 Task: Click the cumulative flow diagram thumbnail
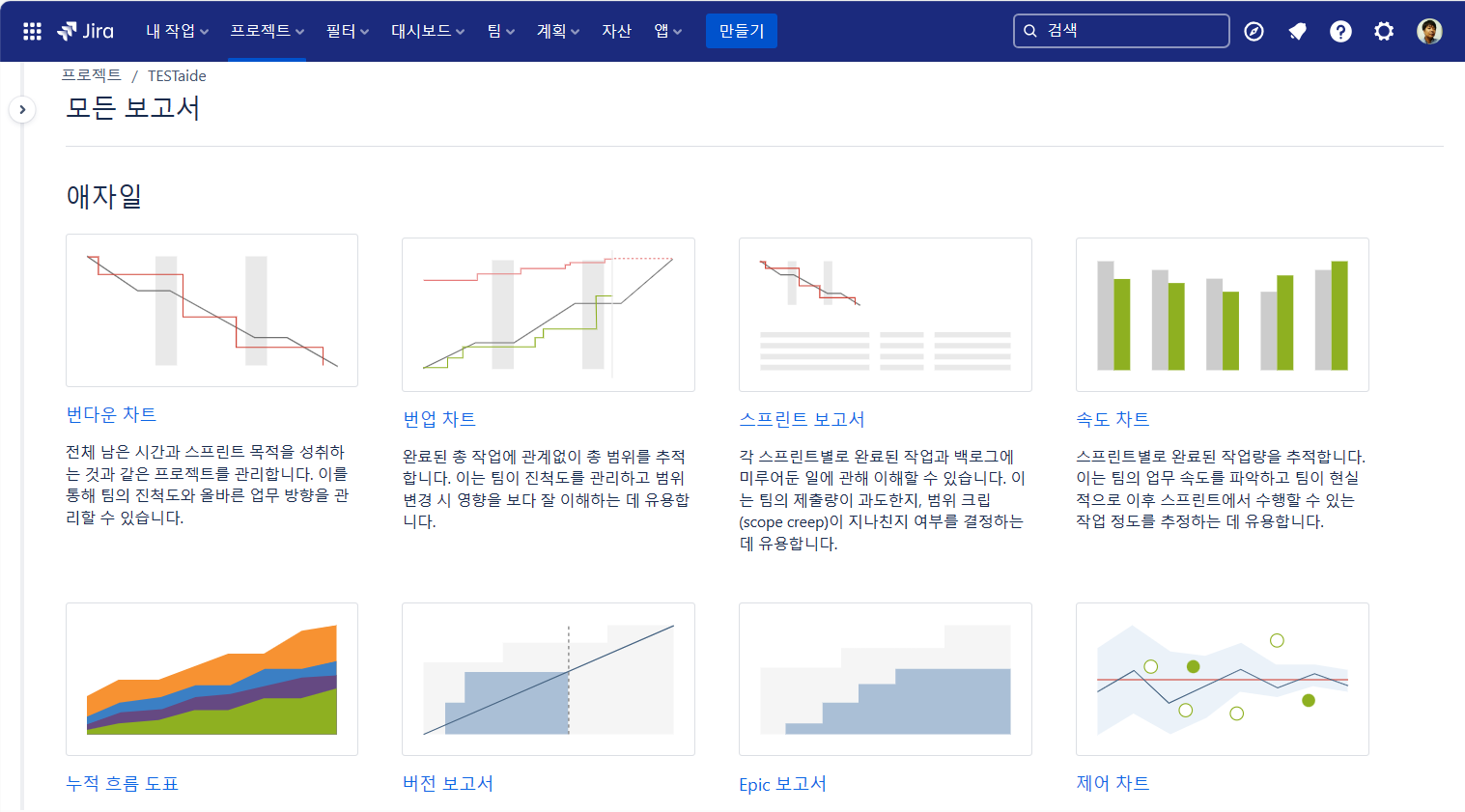click(x=211, y=679)
